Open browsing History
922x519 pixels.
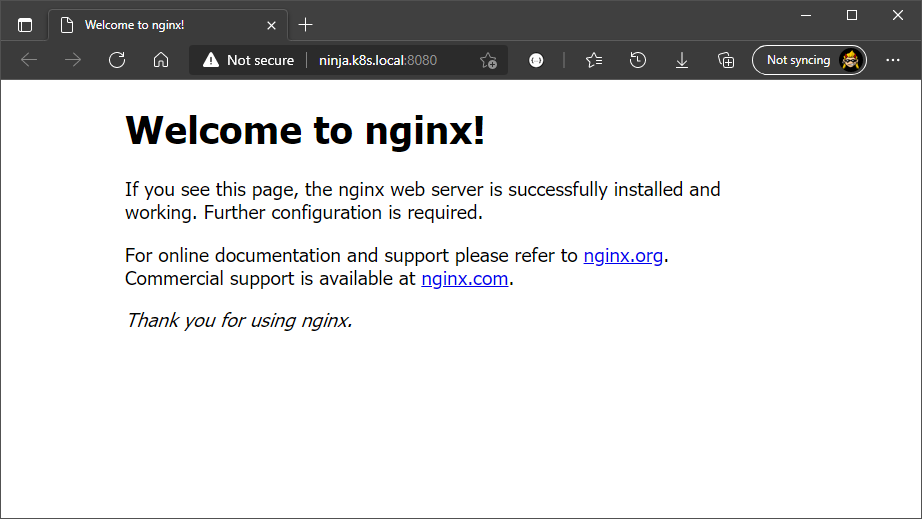point(637,60)
